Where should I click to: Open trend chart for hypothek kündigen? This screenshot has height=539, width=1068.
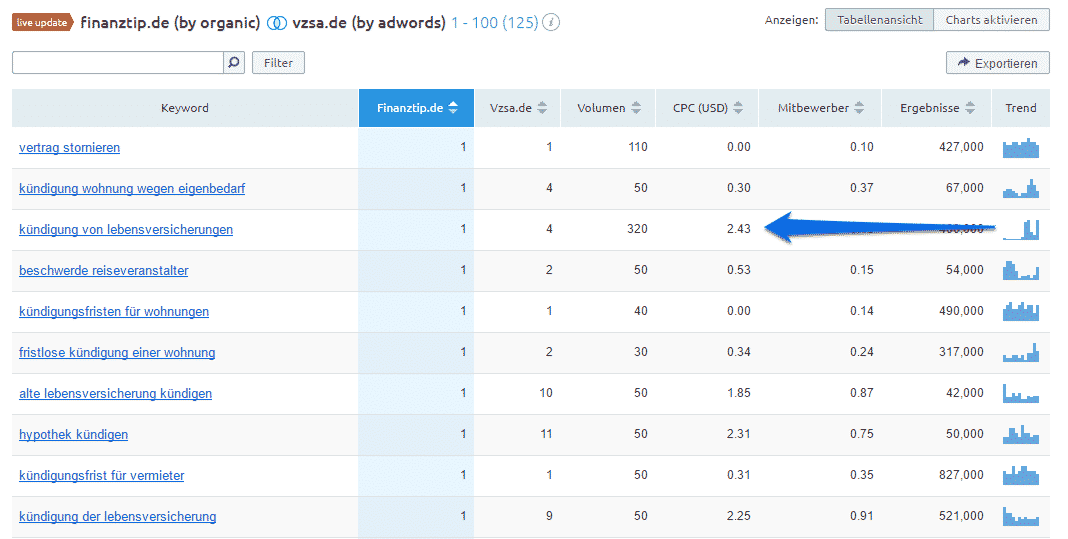(x=1020, y=434)
